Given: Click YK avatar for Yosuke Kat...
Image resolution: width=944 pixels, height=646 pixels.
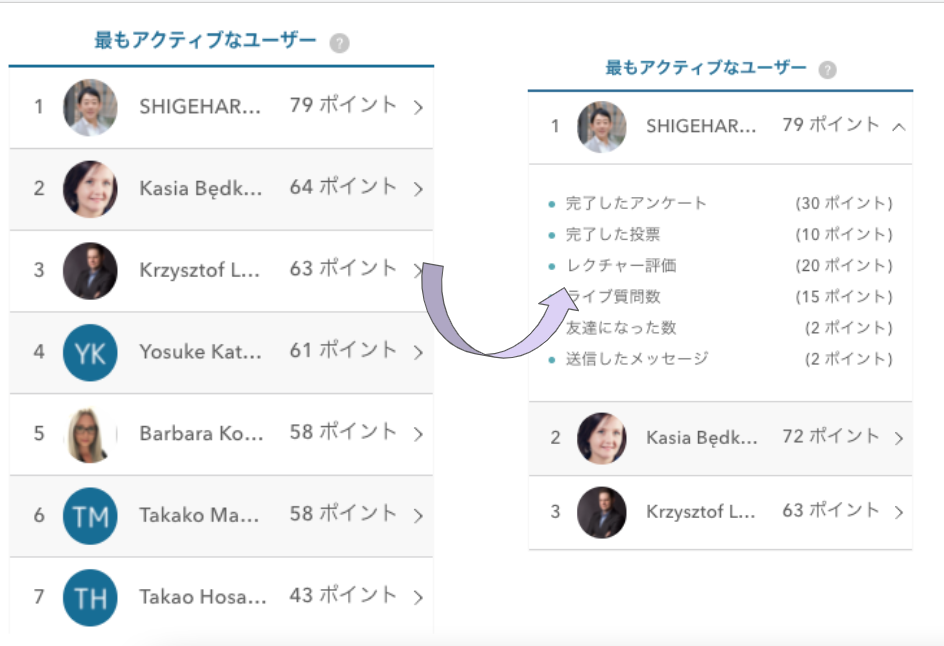Looking at the screenshot, I should [x=90, y=352].
